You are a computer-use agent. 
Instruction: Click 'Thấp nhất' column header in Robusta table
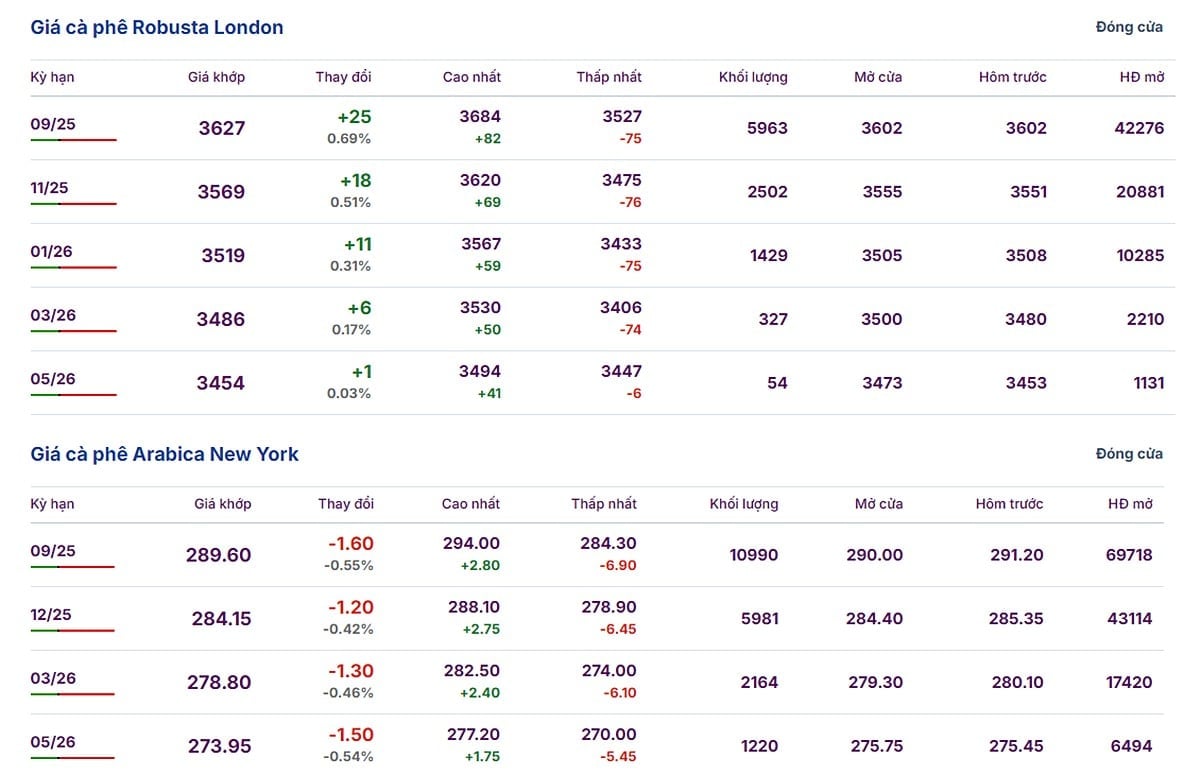pos(609,77)
